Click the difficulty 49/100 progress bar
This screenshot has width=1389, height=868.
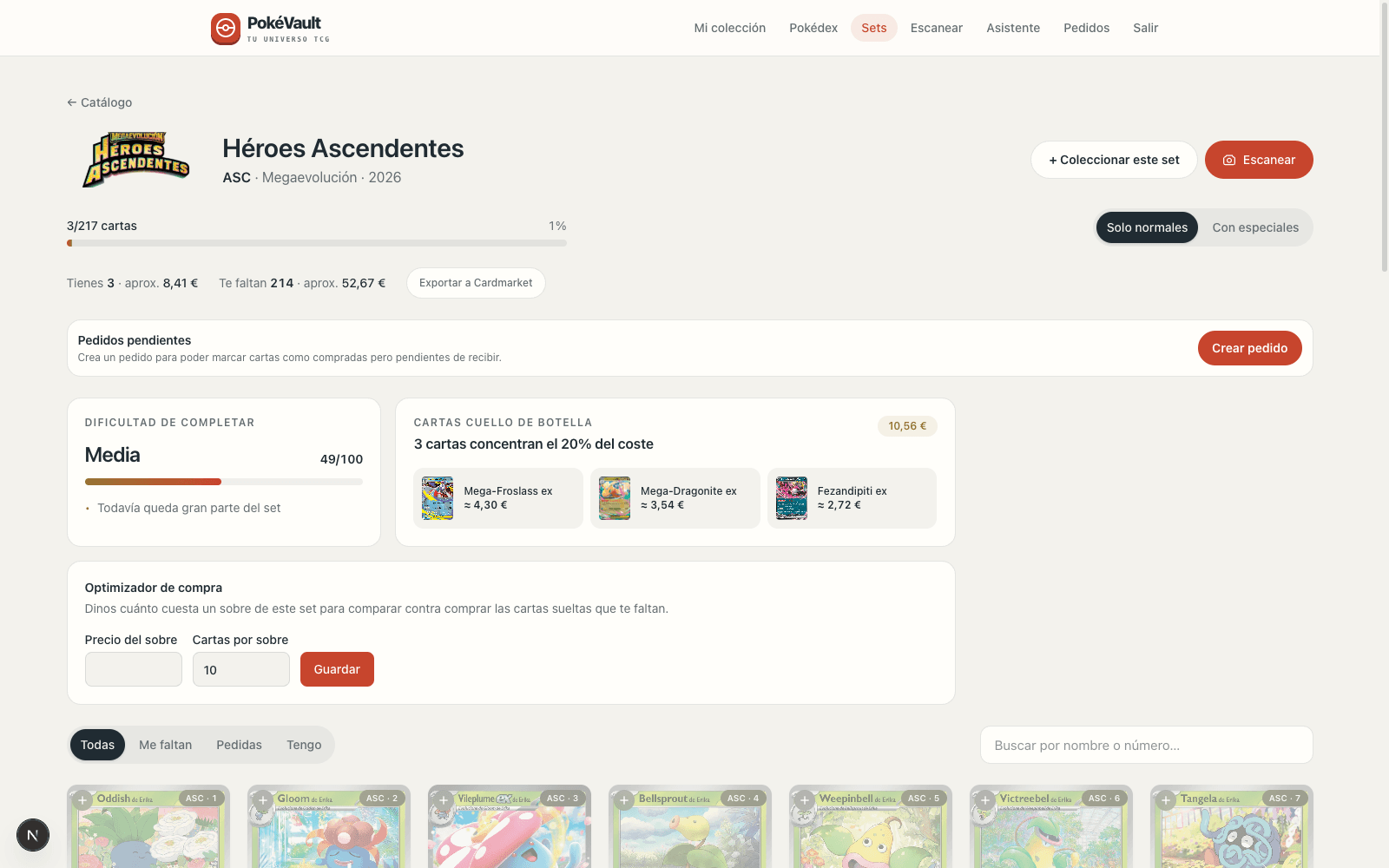point(224,482)
